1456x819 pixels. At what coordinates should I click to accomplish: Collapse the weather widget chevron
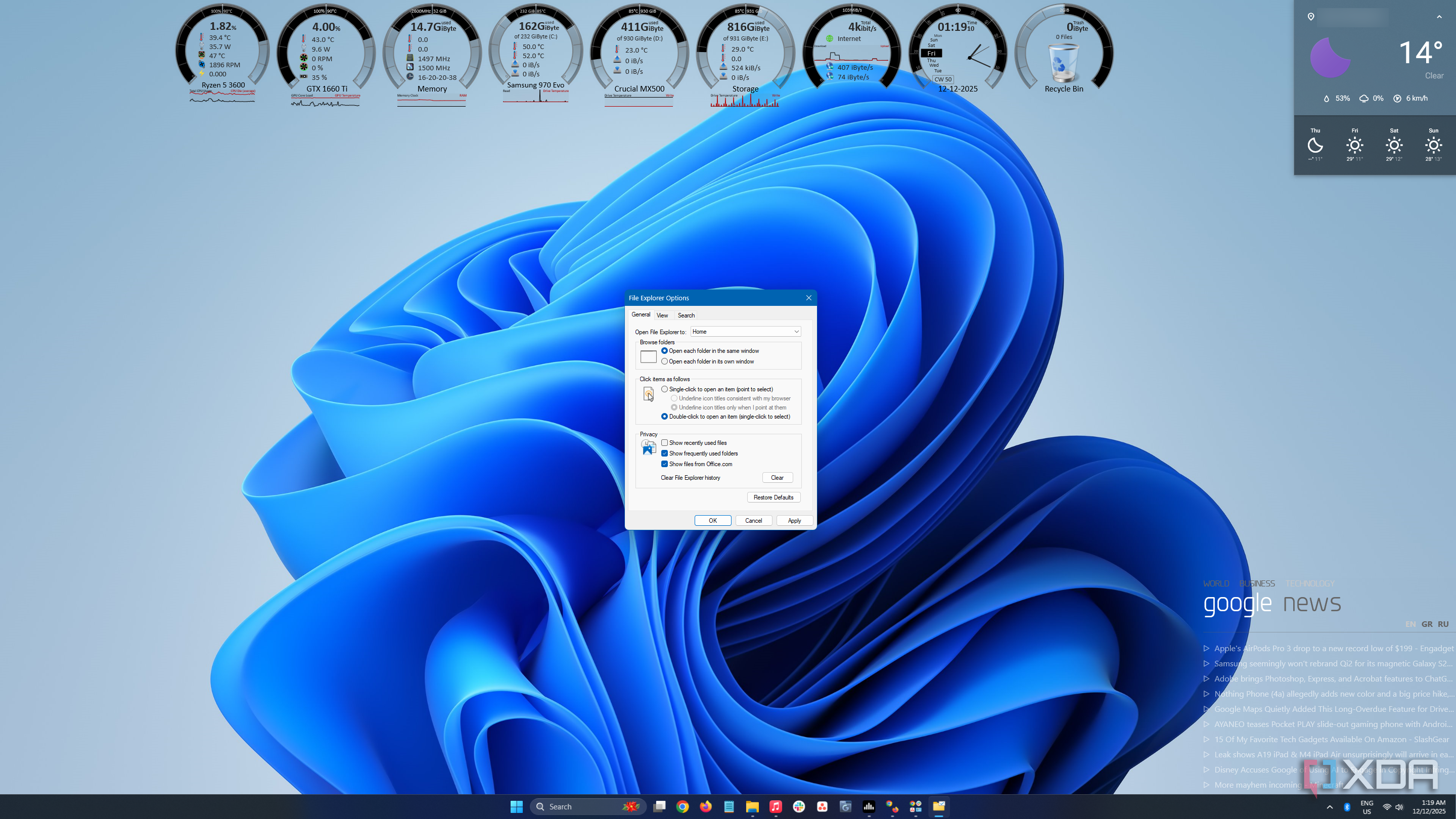pyautogui.click(x=1439, y=16)
